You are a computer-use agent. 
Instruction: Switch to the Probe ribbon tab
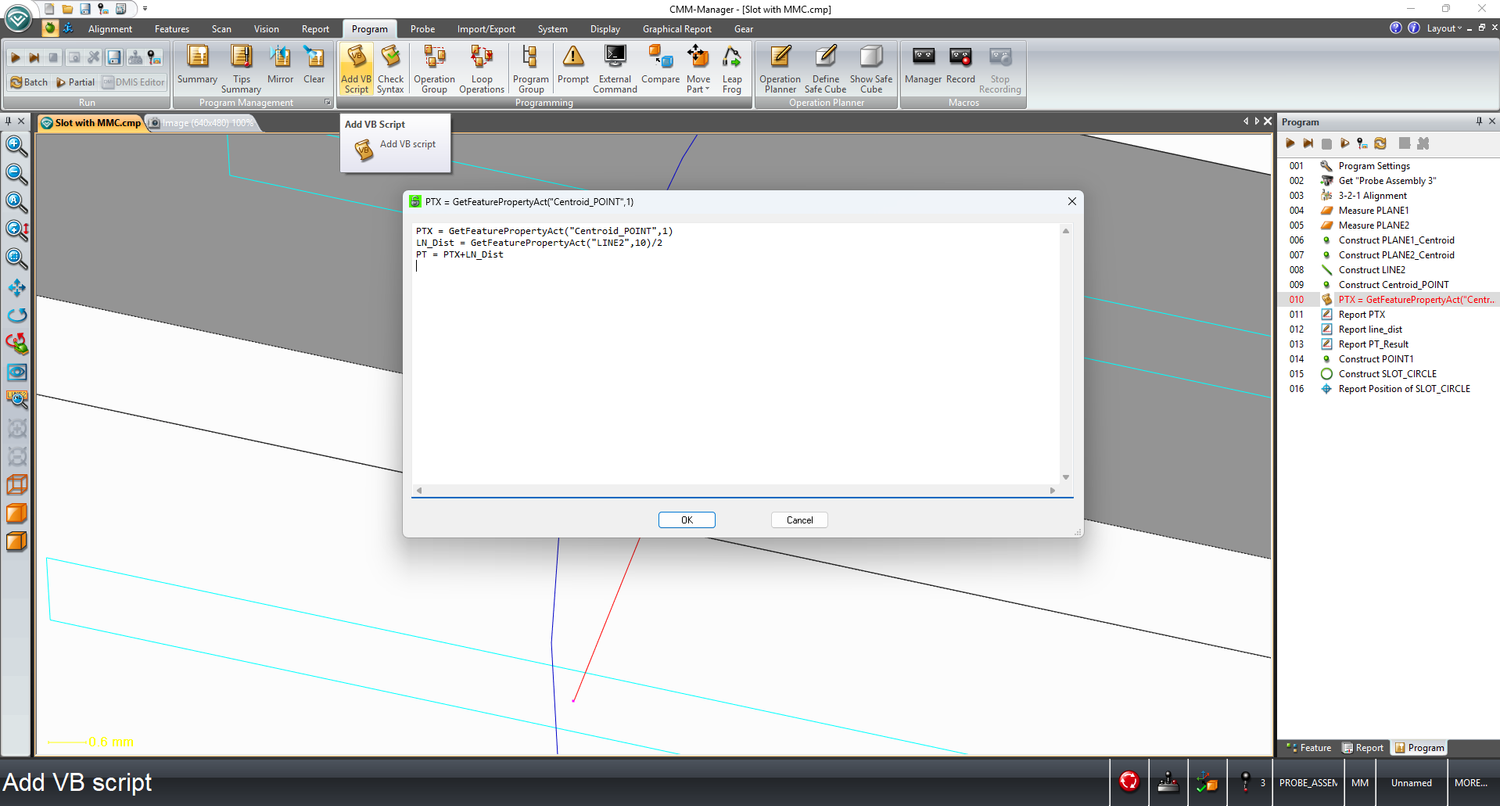[x=422, y=29]
